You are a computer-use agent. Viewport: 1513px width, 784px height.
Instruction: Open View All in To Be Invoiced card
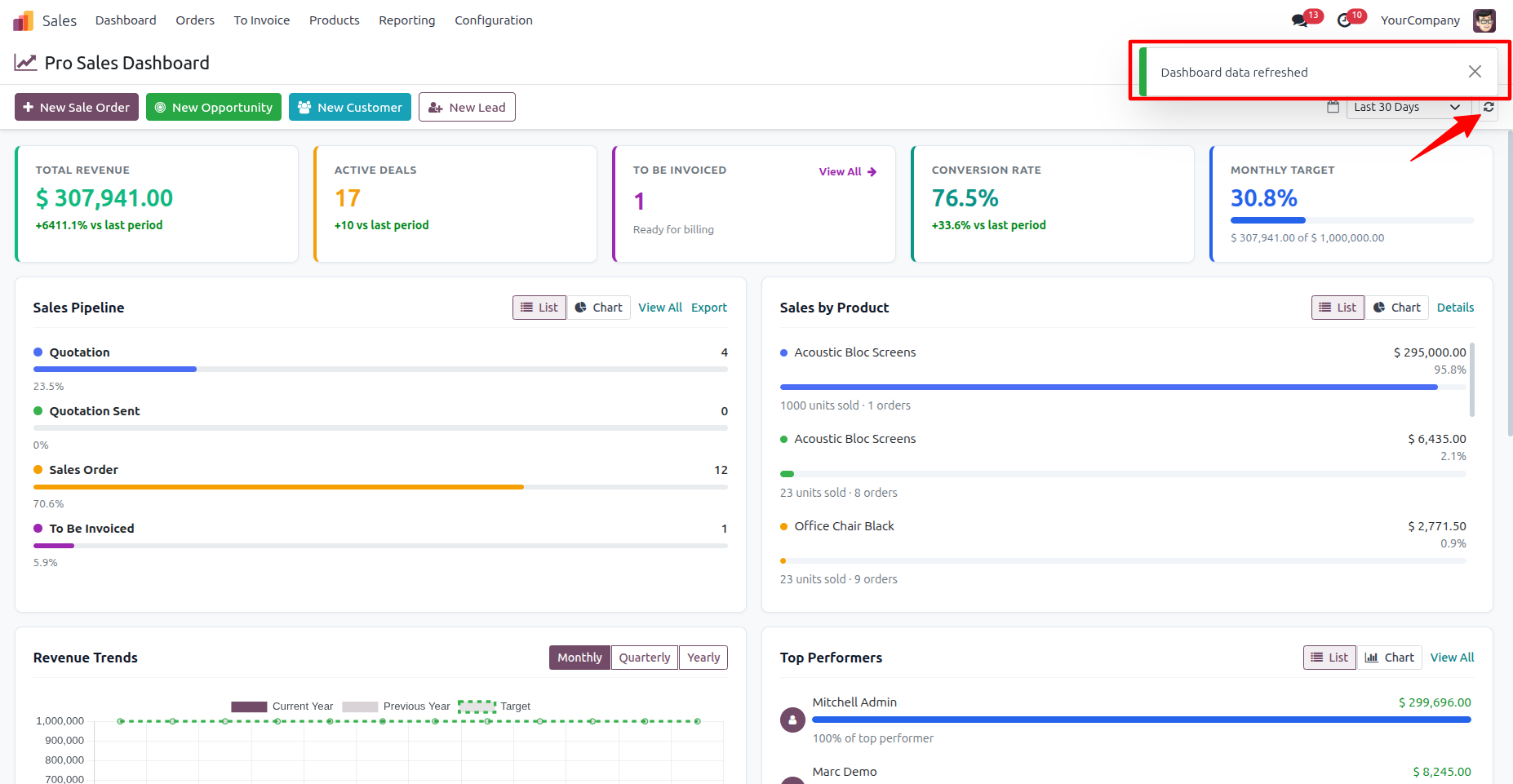[848, 171]
